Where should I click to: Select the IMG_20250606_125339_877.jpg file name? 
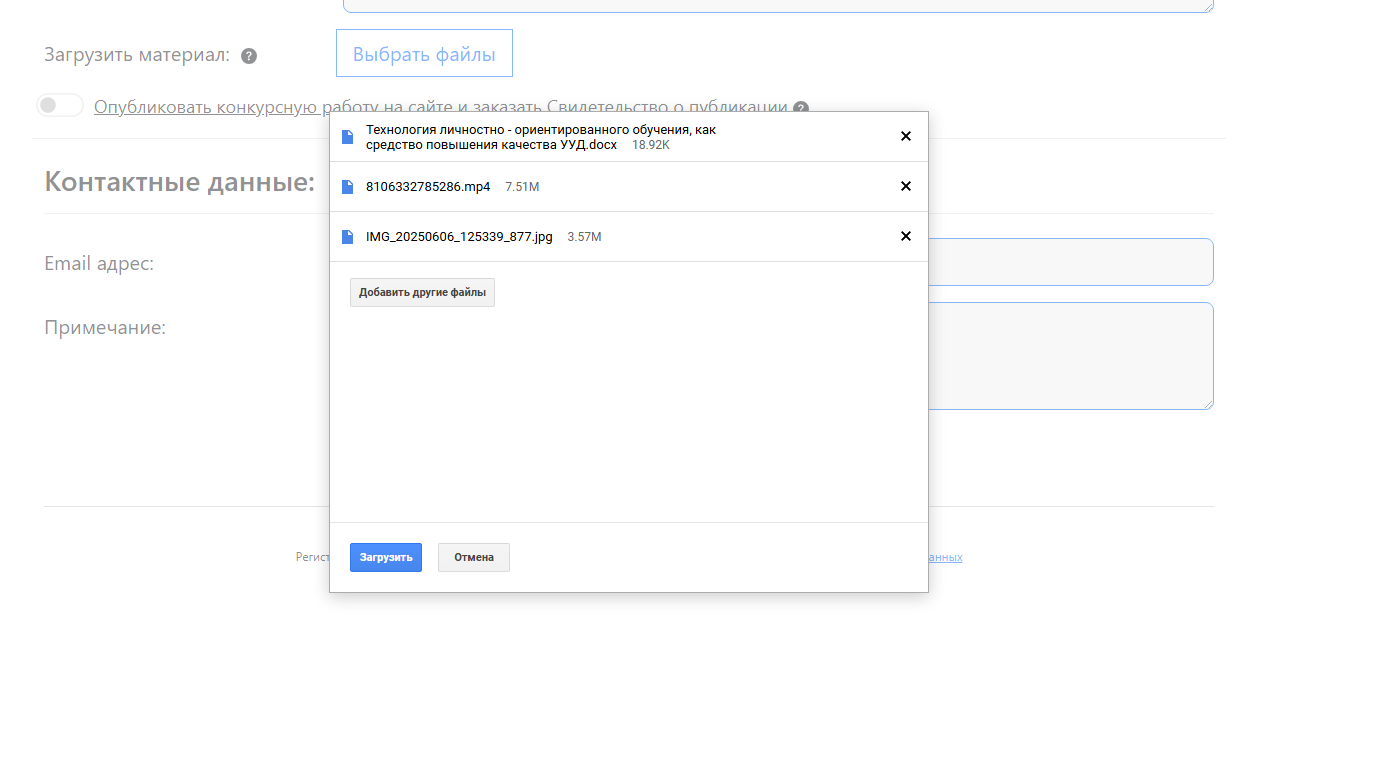[x=459, y=237]
